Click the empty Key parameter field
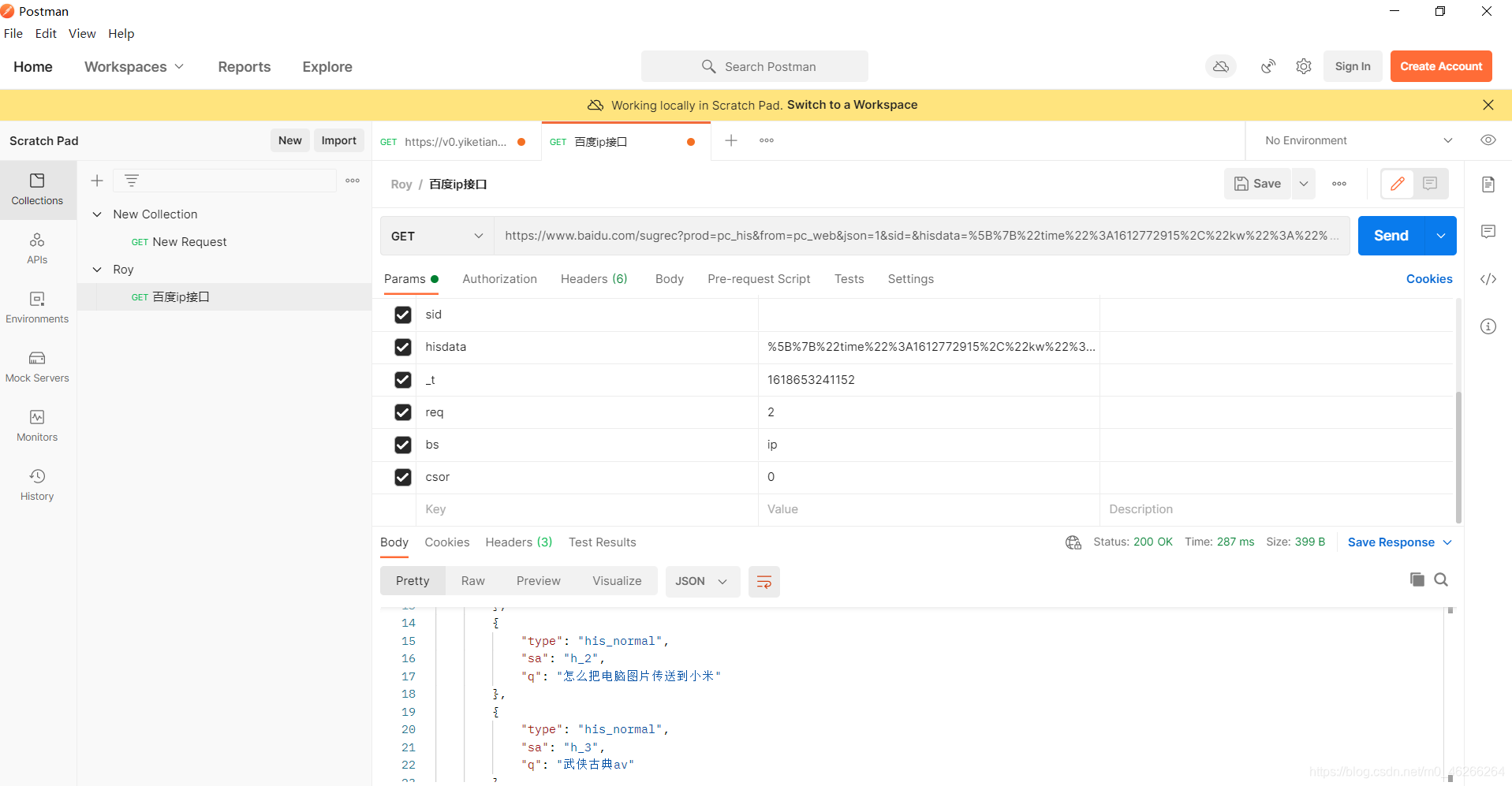The image size is (1512, 786). pos(588,509)
